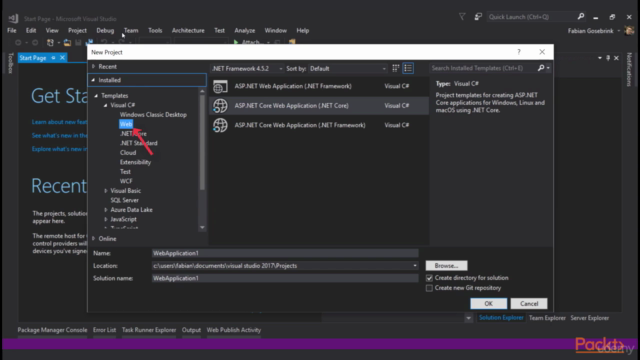Click the send feedback icon
The image size is (640, 360).
coord(478,17)
